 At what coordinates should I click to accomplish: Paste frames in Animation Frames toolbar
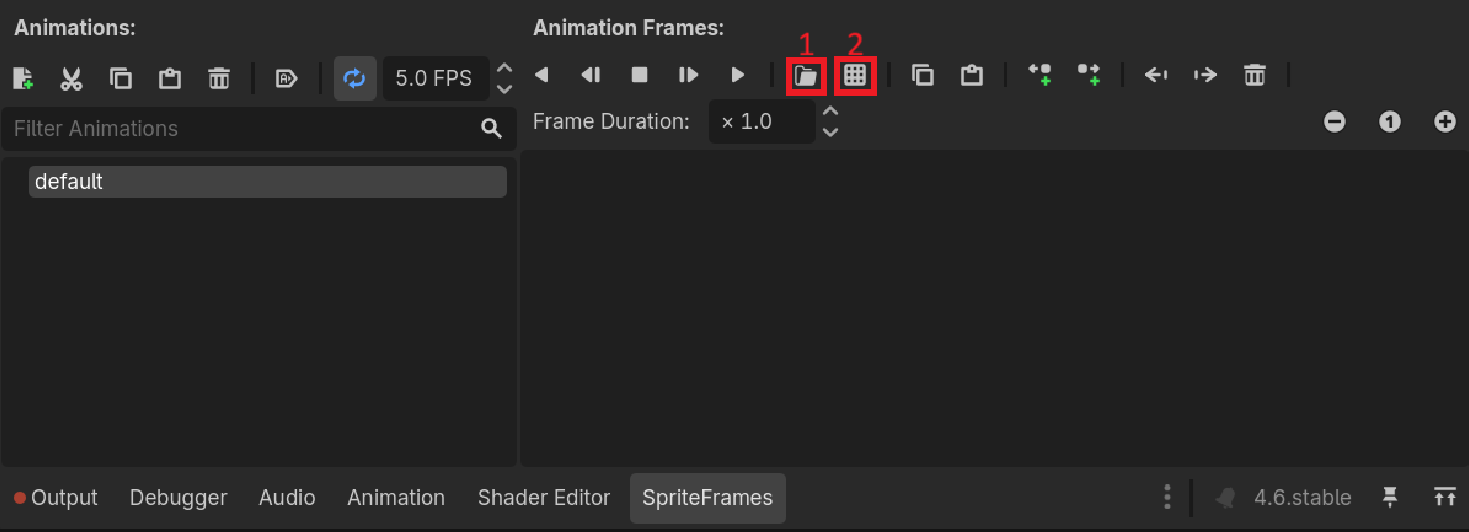point(971,75)
